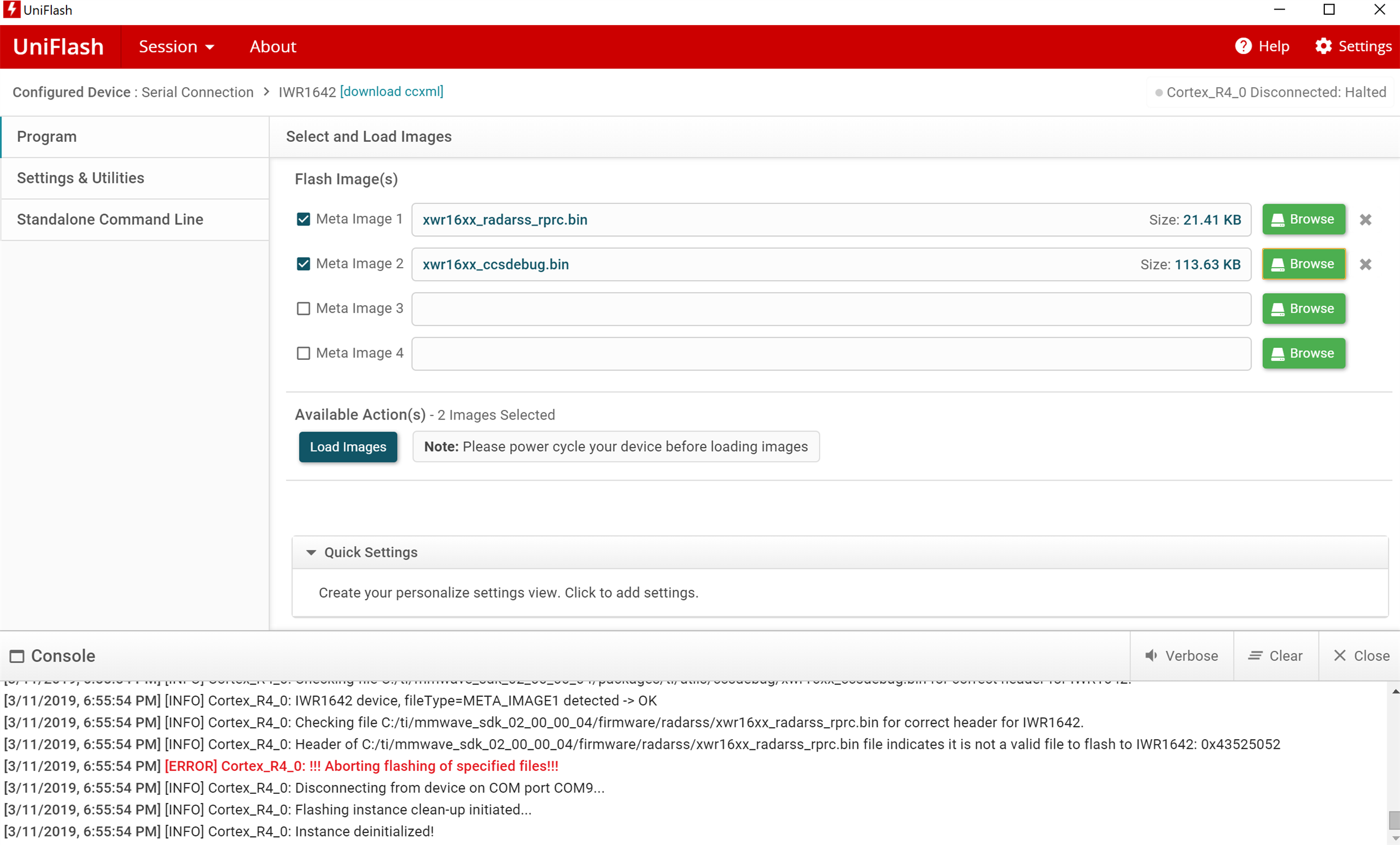The height and width of the screenshot is (845, 1400).
Task: Close the console panel
Action: (x=1361, y=656)
